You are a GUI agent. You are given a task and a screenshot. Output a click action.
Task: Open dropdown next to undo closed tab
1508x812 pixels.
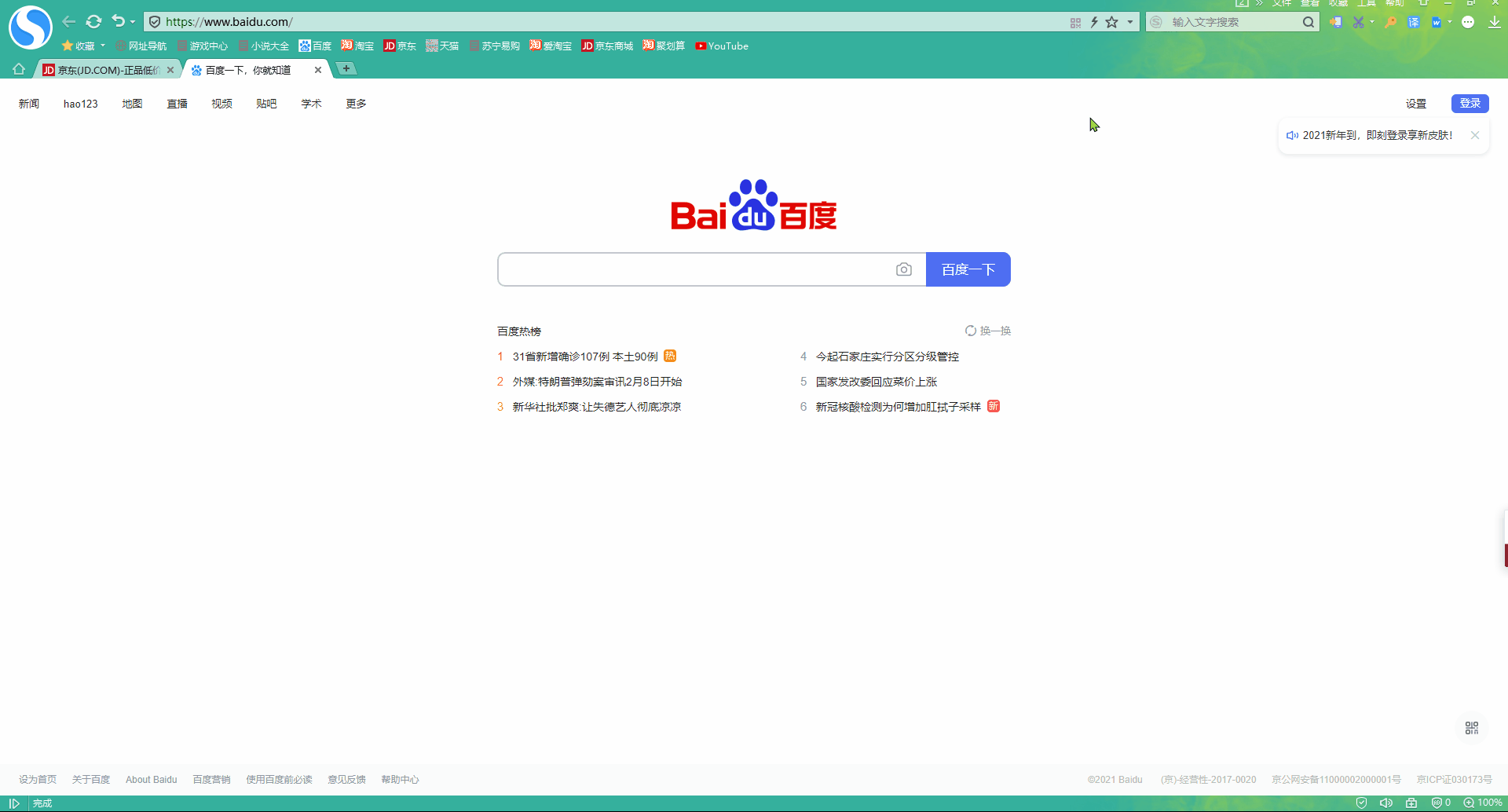(x=133, y=22)
